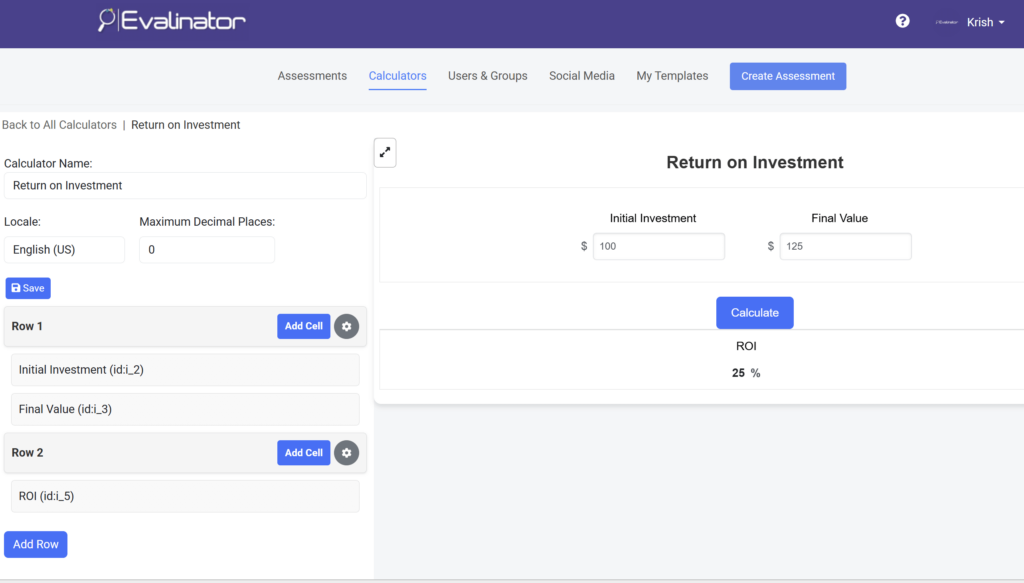This screenshot has width=1024, height=583.
Task: Click the expand preview arrows icon
Action: coord(385,153)
